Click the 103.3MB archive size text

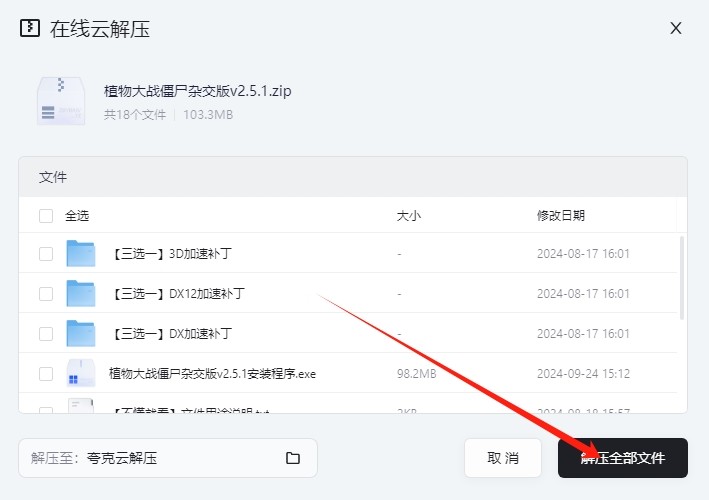(208, 115)
